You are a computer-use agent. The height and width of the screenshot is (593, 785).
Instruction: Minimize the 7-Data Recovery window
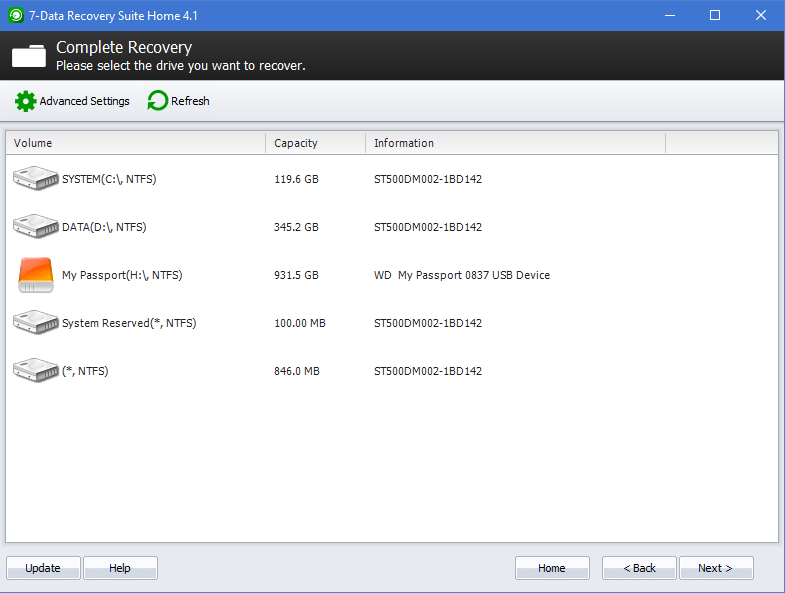pyautogui.click(x=670, y=16)
